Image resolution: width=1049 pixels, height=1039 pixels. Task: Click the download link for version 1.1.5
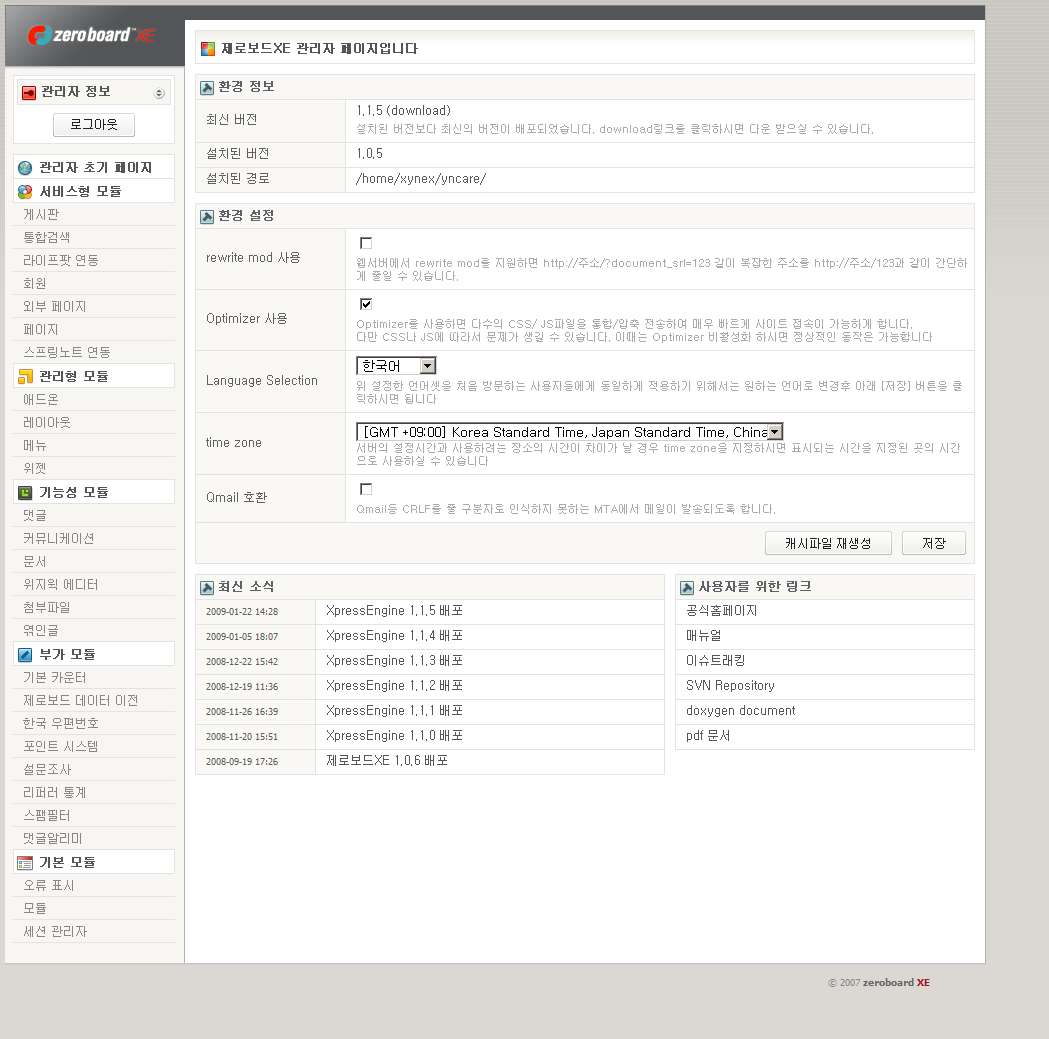pyautogui.click(x=419, y=111)
